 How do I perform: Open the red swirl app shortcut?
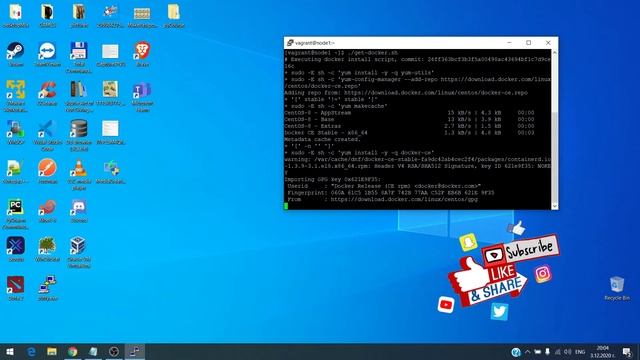[x=47, y=211]
